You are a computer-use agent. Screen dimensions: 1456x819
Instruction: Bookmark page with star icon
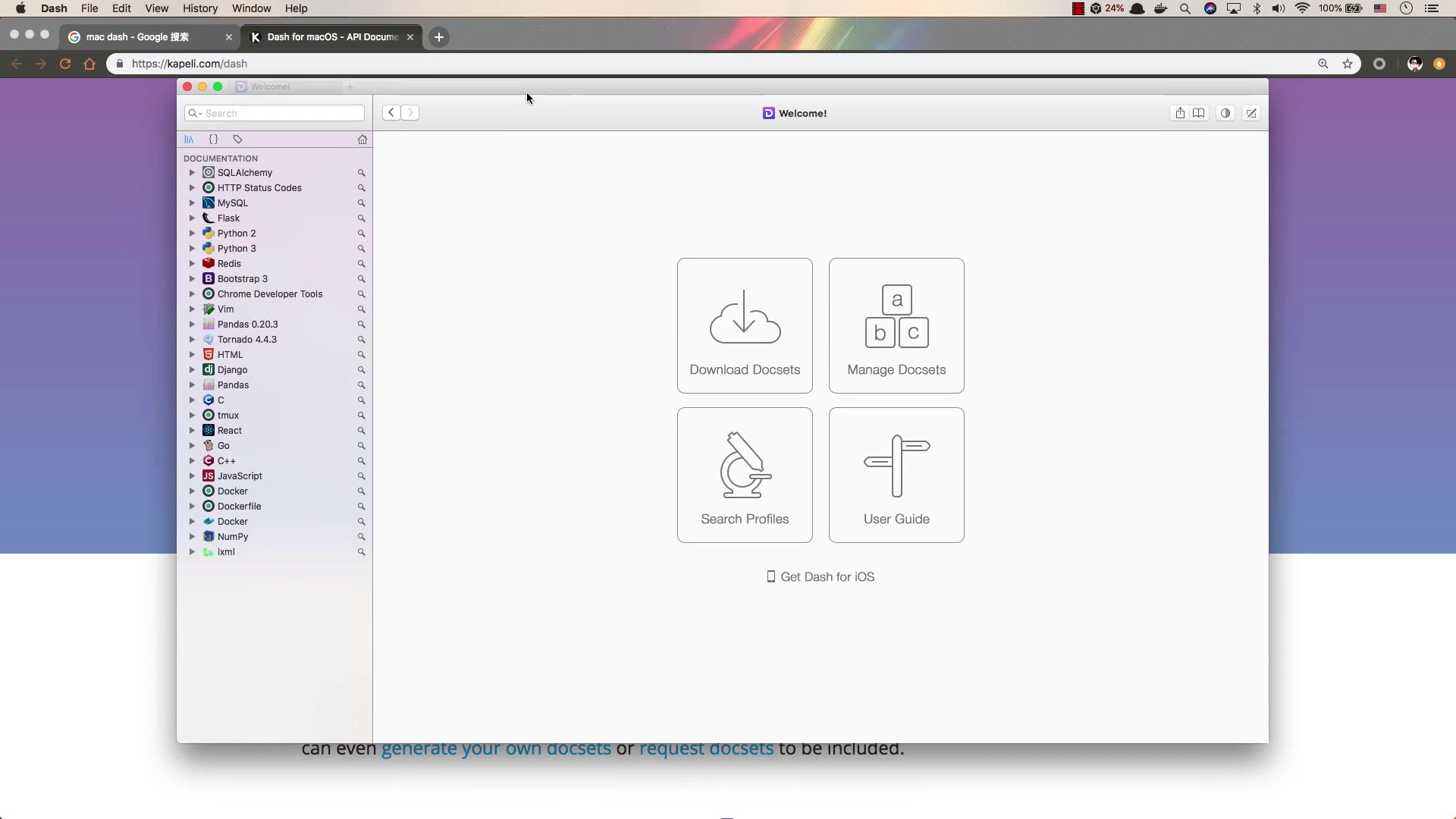[x=1348, y=64]
